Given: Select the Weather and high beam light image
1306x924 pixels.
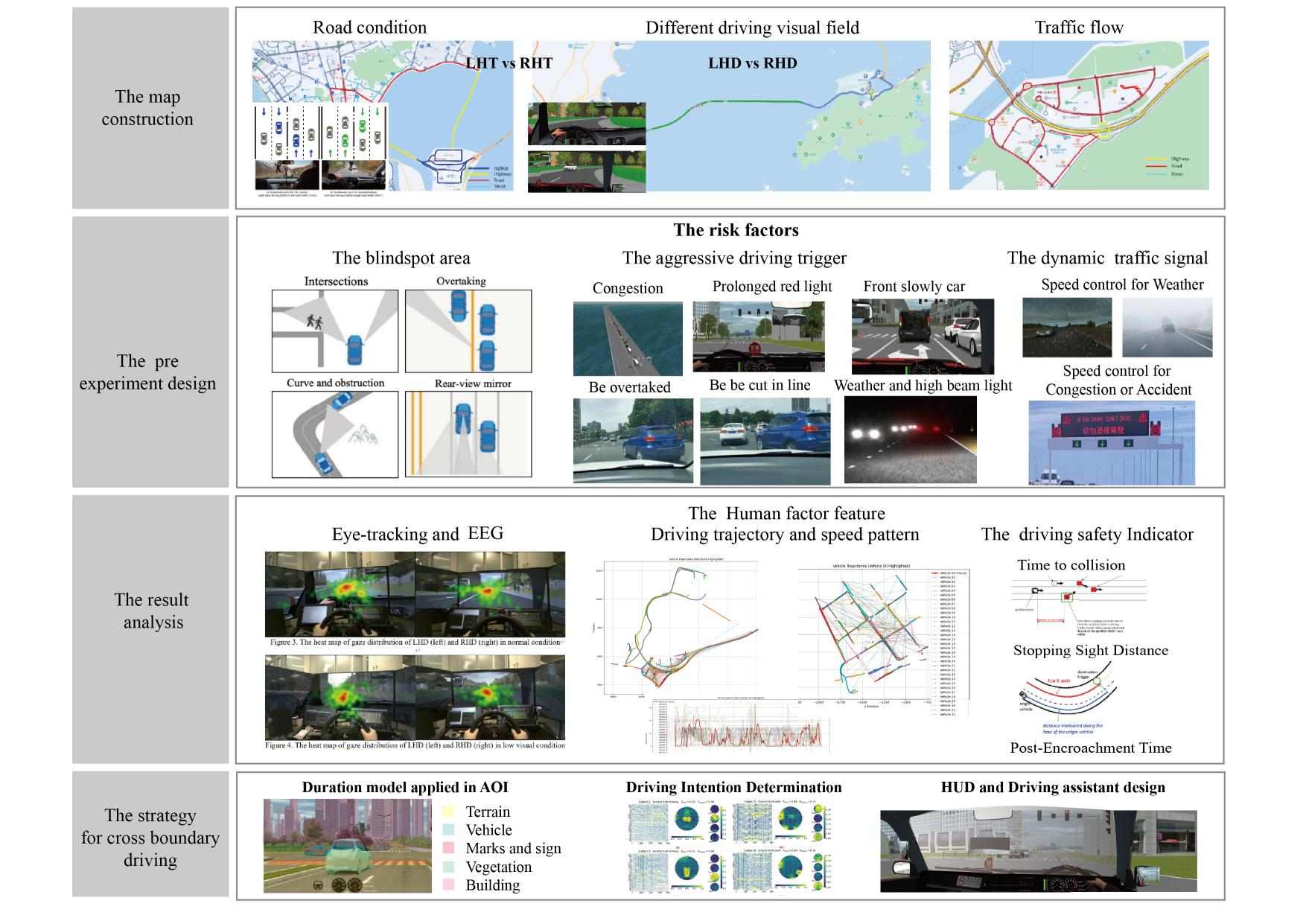Looking at the screenshot, I should (910, 439).
